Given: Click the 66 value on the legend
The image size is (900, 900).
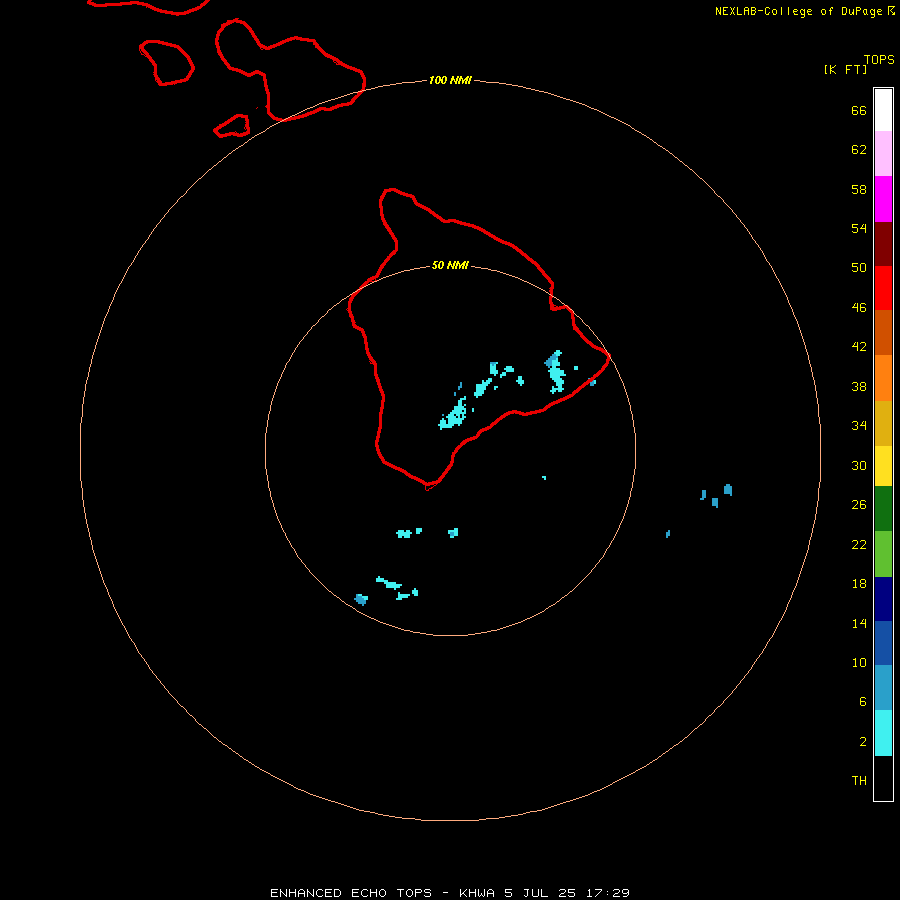Looking at the screenshot, I should click(x=859, y=110).
